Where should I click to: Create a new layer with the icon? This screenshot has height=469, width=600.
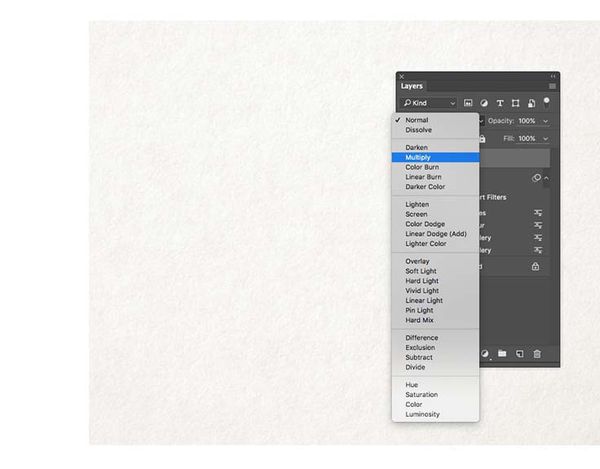coord(520,353)
